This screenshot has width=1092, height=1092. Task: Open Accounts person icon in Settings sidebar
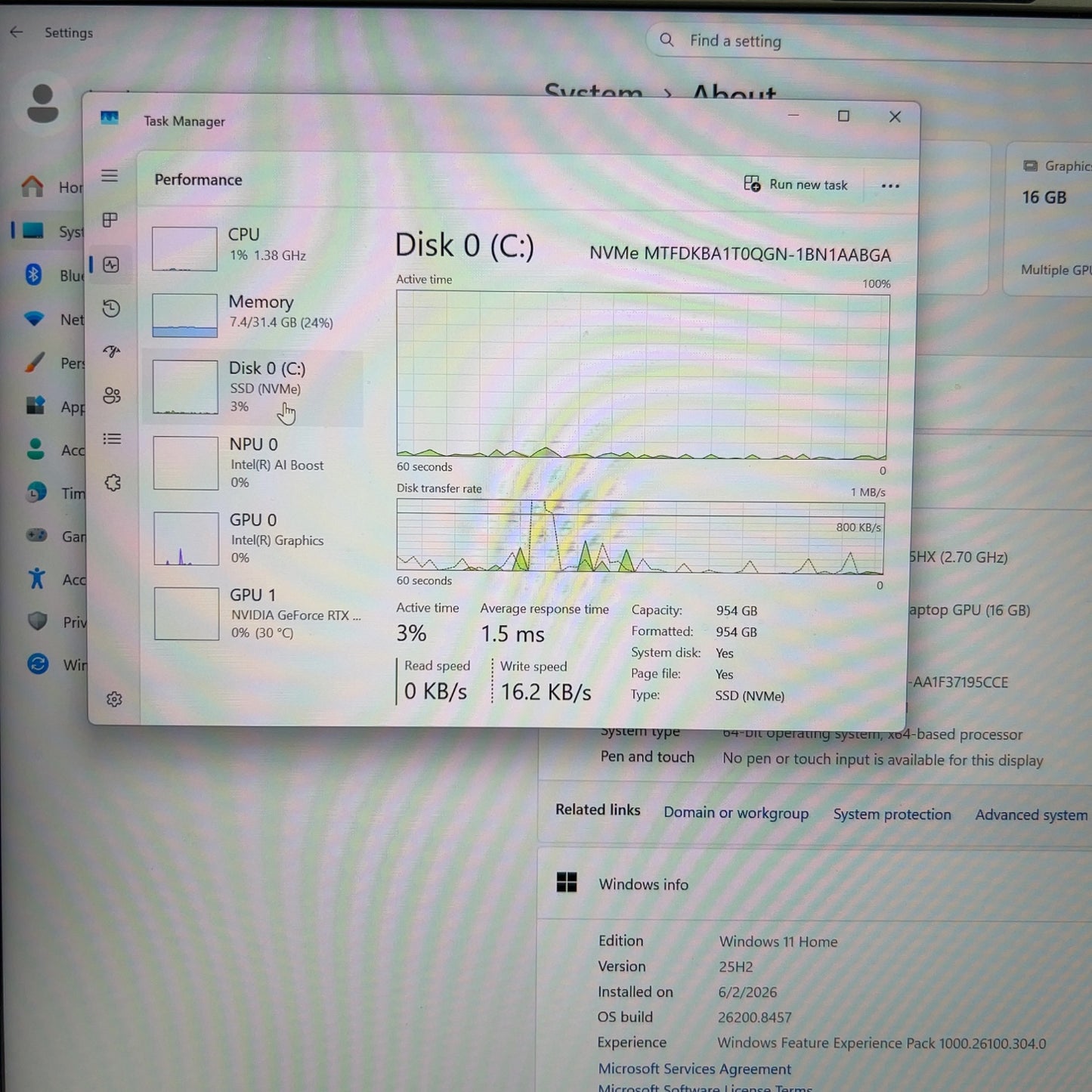coord(36,449)
